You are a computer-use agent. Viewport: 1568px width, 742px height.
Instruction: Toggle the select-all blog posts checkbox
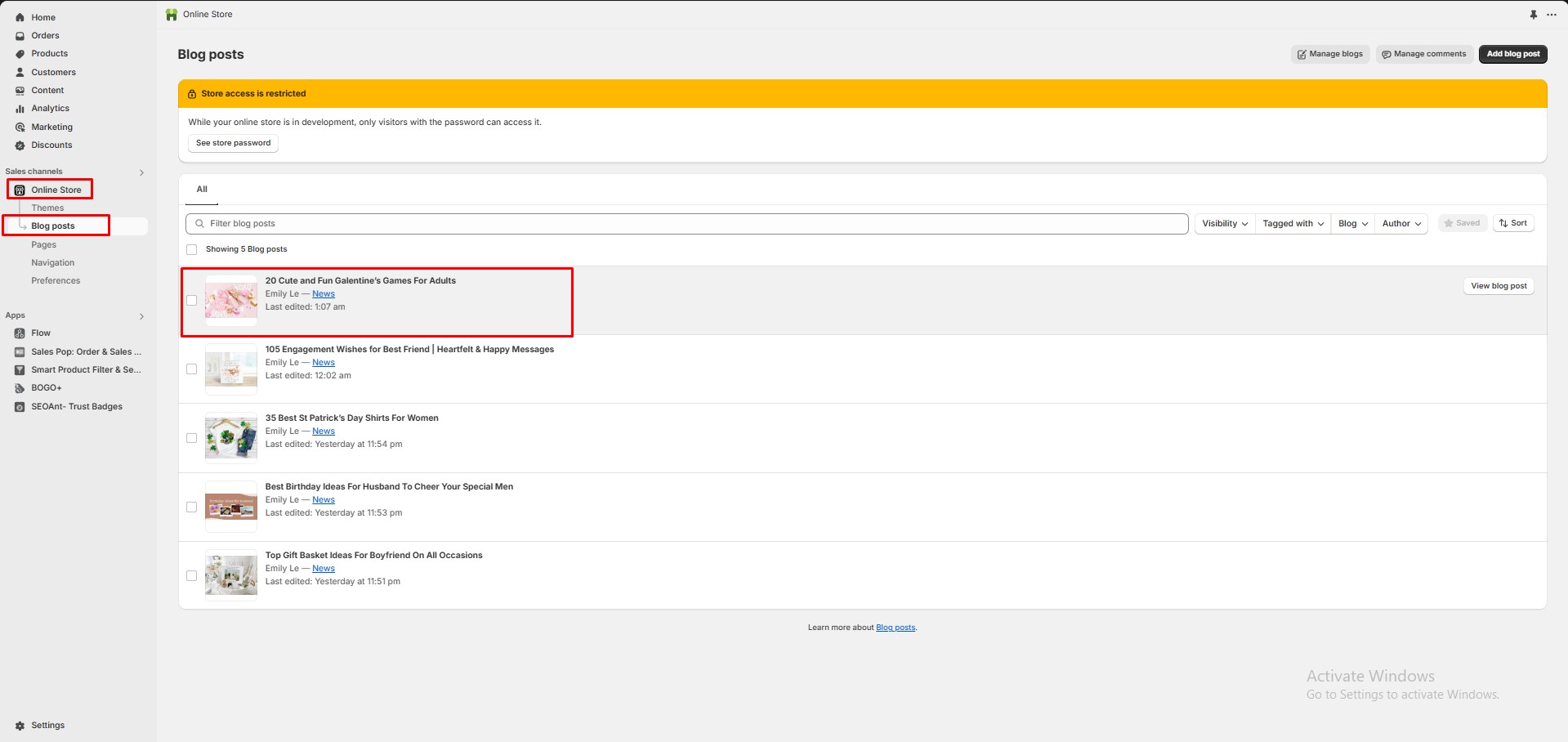(x=192, y=249)
